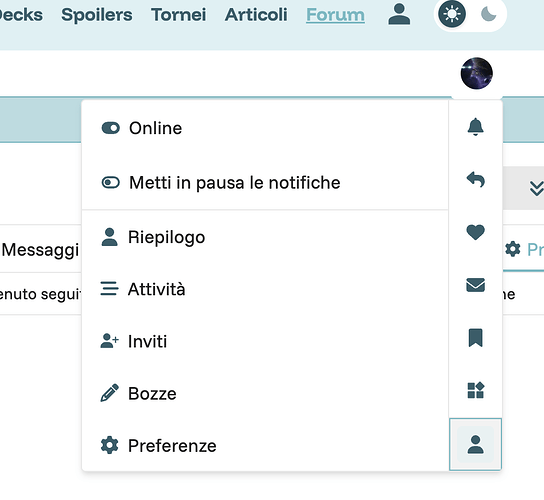Open the messages envelope tab

tap(475, 285)
